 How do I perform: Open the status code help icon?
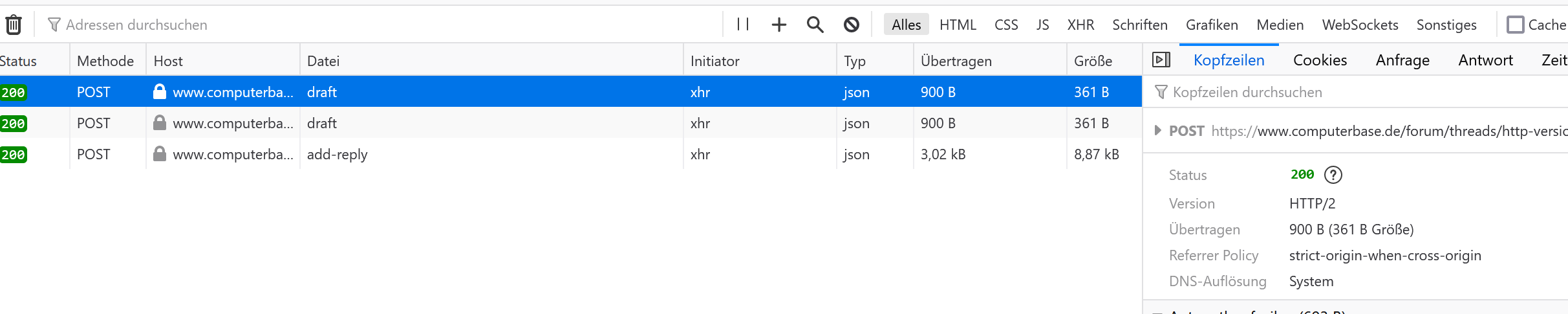click(1333, 175)
